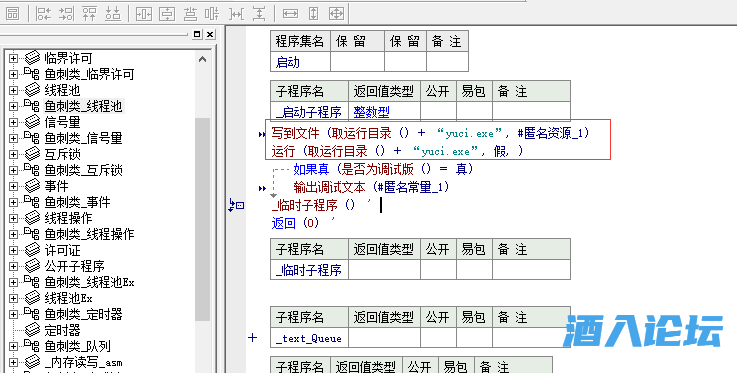The width and height of the screenshot is (737, 373).
Task: Expand the 线程池Ex tree node
Action: click(13, 298)
